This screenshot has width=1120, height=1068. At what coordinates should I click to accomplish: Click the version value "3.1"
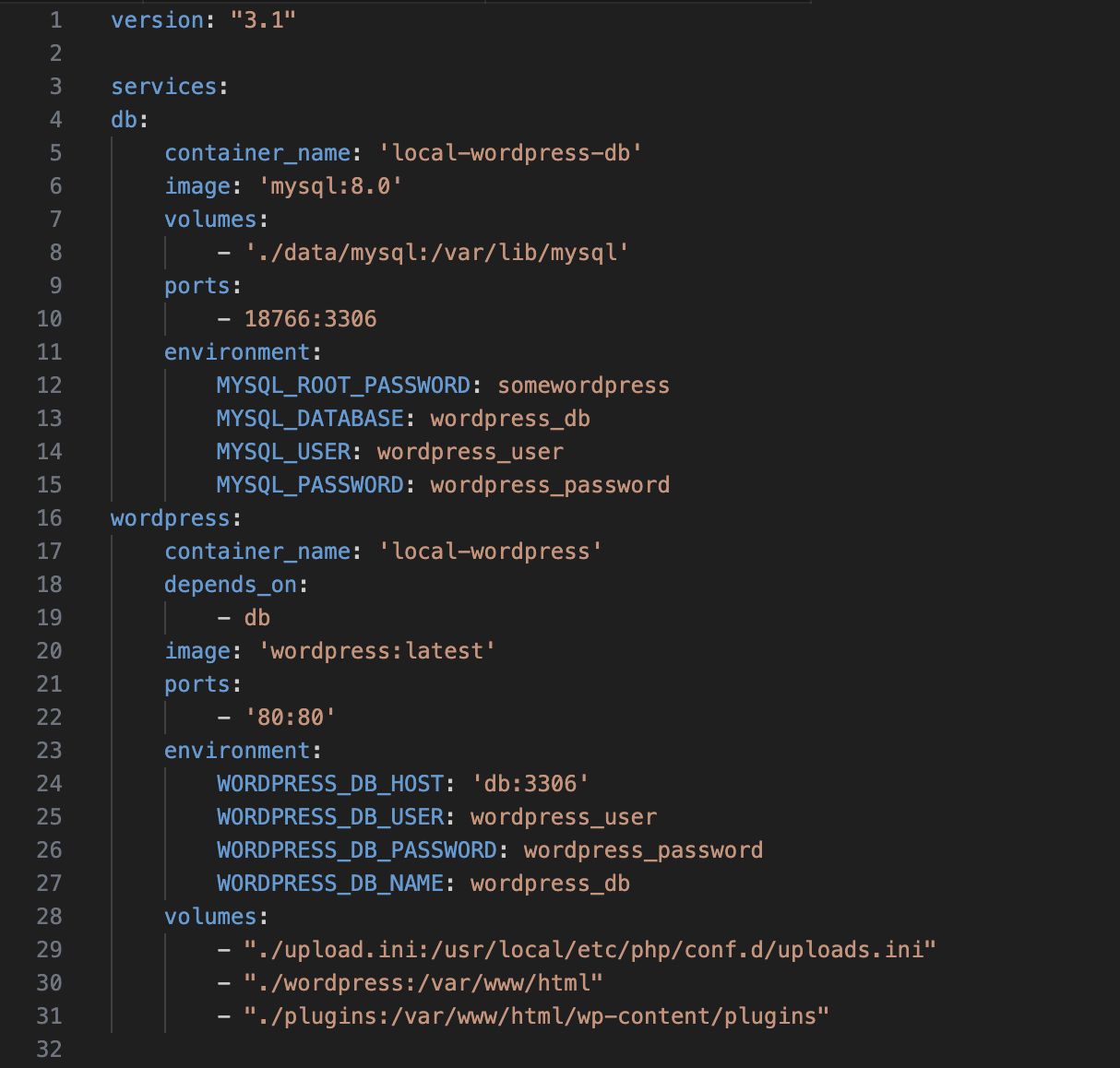[x=263, y=20]
